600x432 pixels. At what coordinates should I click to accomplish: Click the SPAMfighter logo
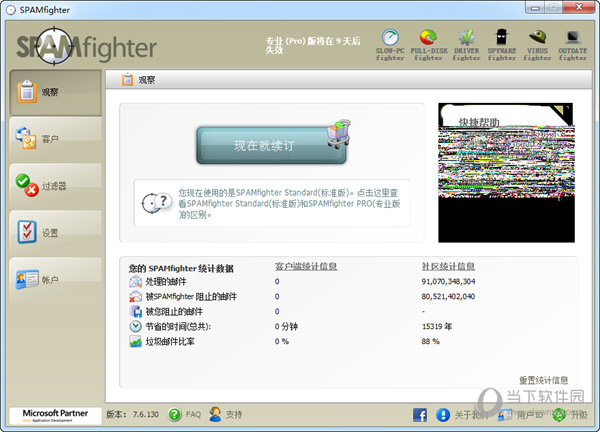pyautogui.click(x=86, y=46)
